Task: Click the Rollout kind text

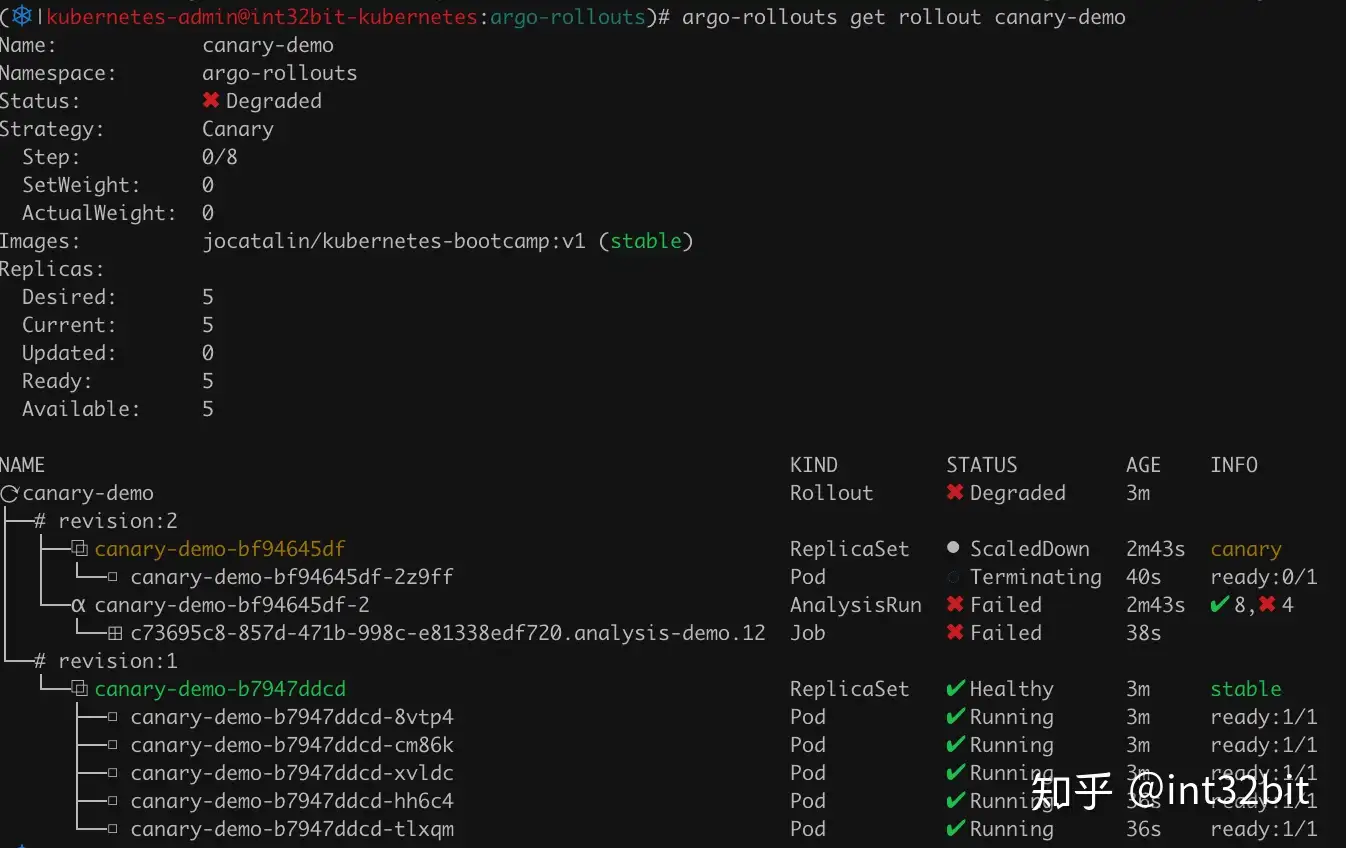Action: (832, 493)
